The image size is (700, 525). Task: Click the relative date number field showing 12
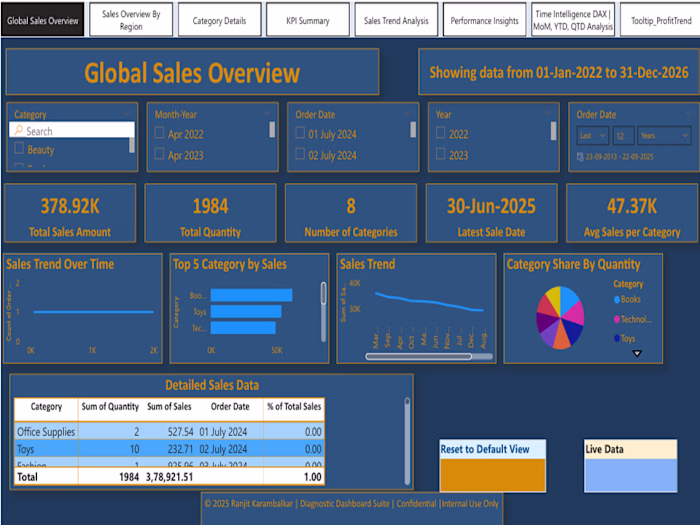click(623, 136)
